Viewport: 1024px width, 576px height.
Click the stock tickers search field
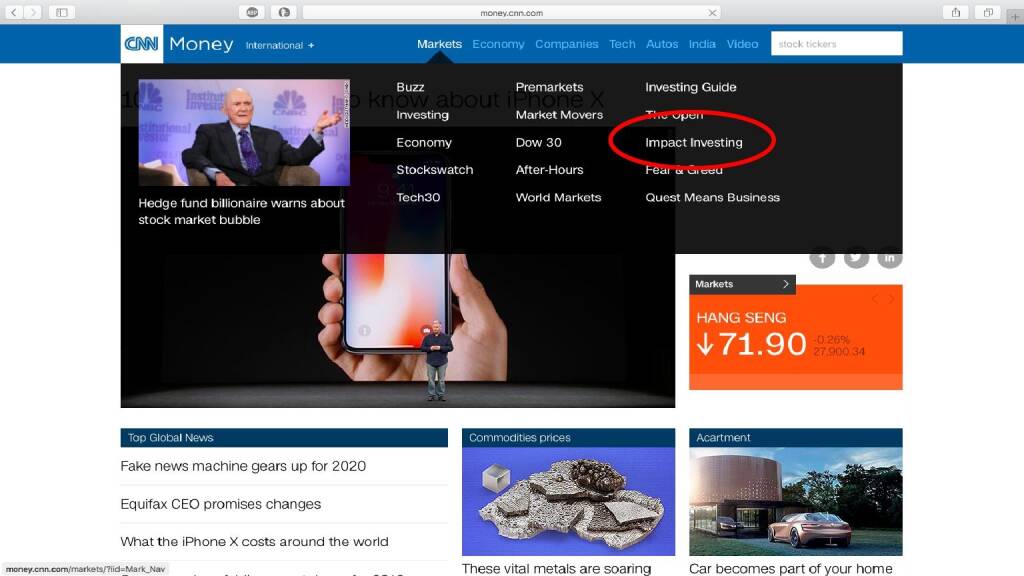pyautogui.click(x=836, y=44)
